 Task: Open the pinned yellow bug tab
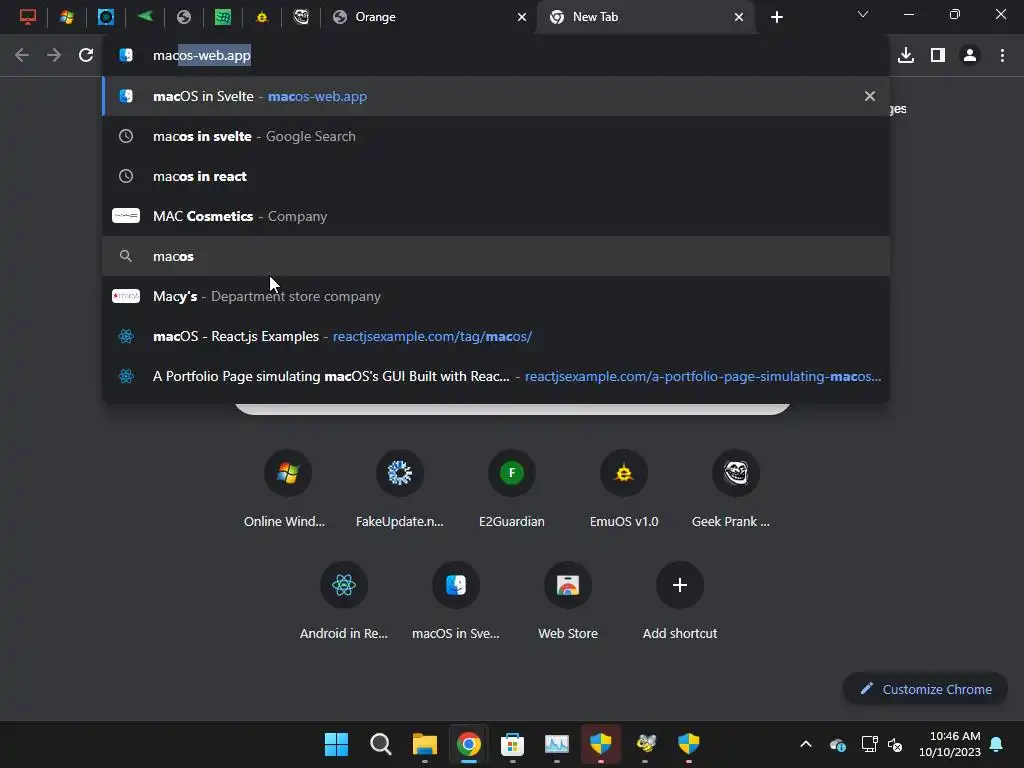click(262, 17)
